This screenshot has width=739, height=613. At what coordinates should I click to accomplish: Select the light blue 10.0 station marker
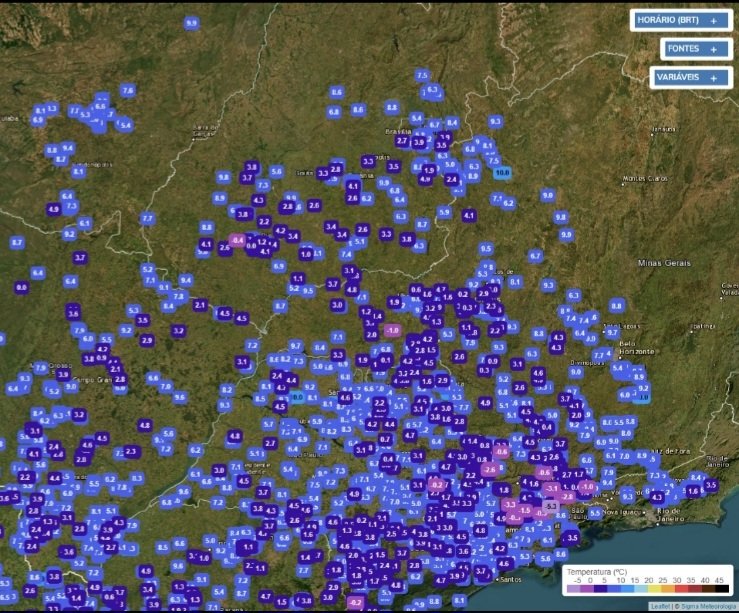[x=502, y=173]
